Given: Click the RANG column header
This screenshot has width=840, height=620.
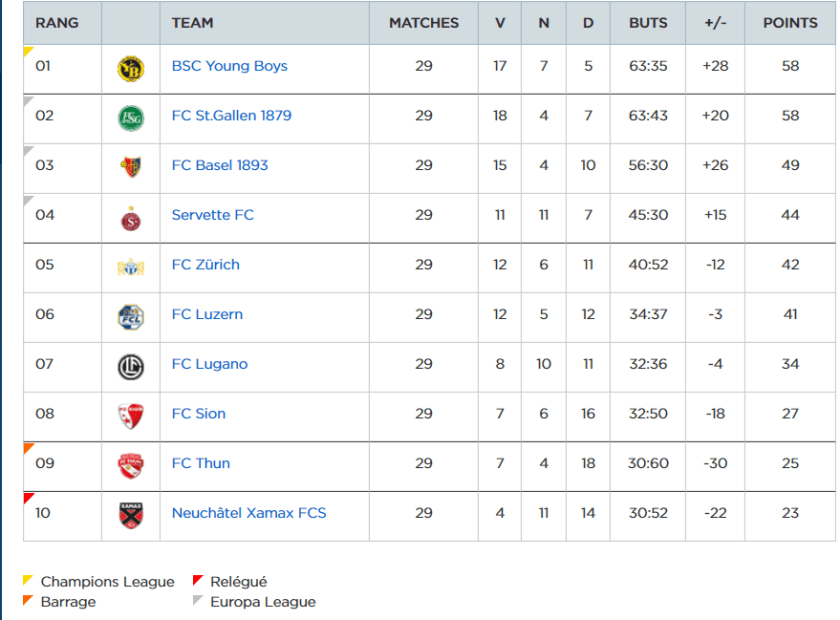Looking at the screenshot, I should click(57, 23).
